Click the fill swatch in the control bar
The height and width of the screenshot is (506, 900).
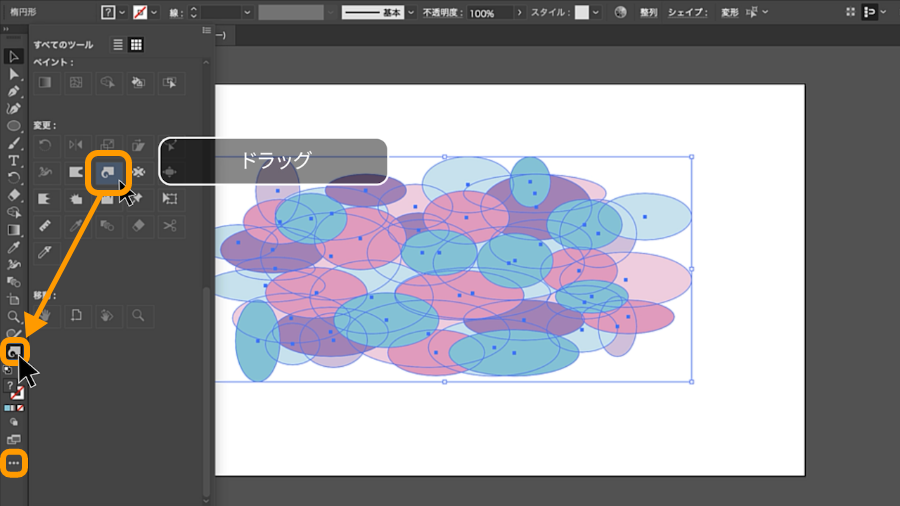pyautogui.click(x=108, y=12)
